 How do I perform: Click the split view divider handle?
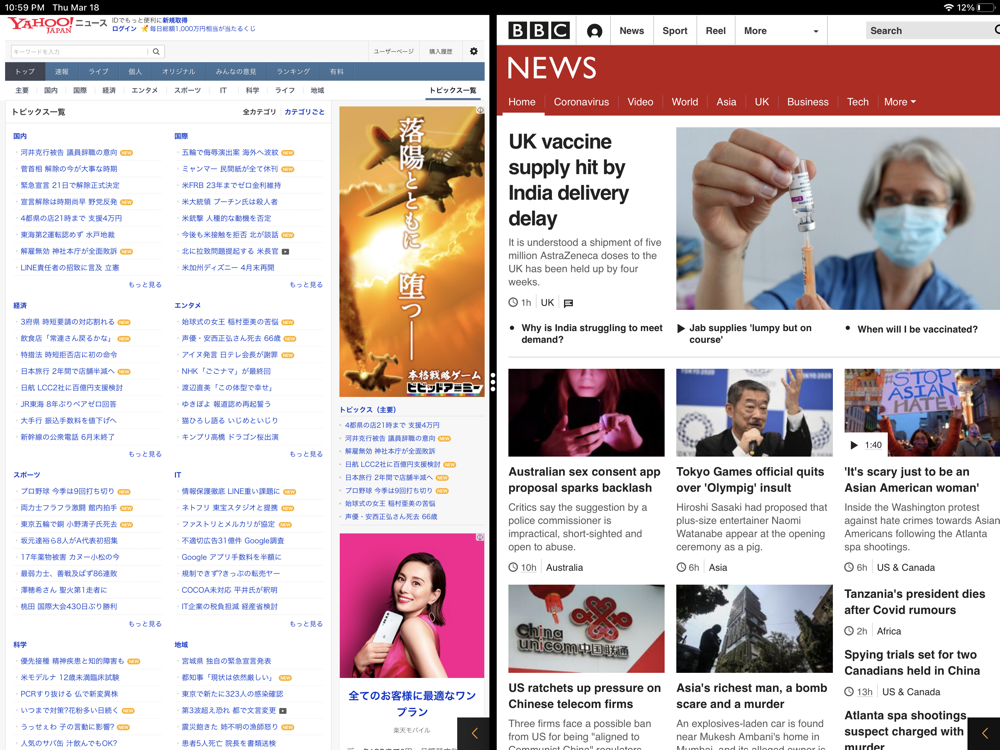point(493,381)
